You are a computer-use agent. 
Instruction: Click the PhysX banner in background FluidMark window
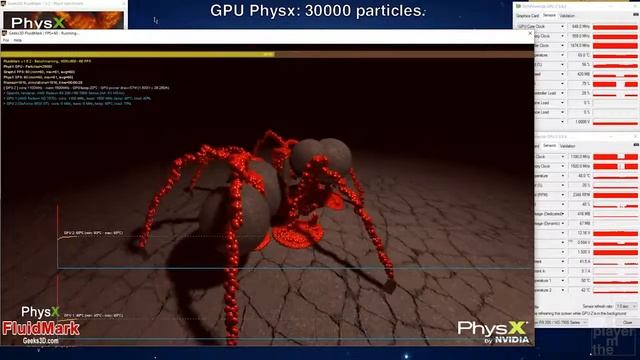coord(63,20)
